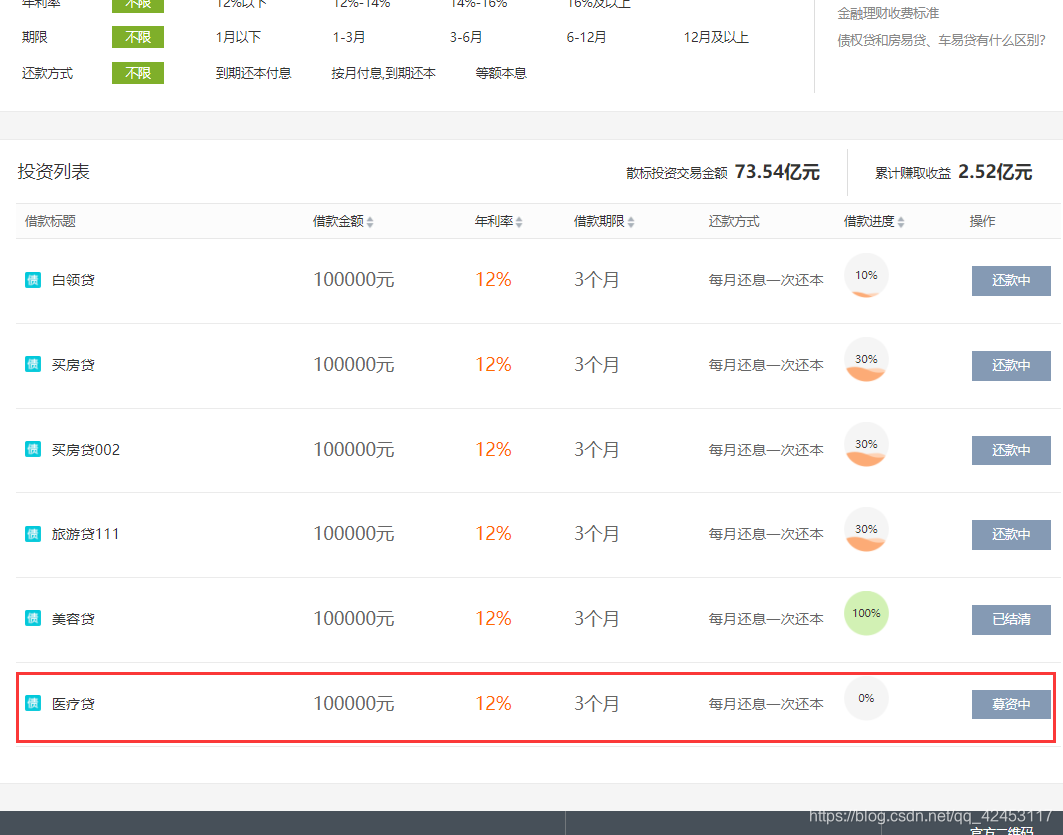1063x835 pixels.
Task: Filter 期限 by 6-12月
Action: [586, 37]
